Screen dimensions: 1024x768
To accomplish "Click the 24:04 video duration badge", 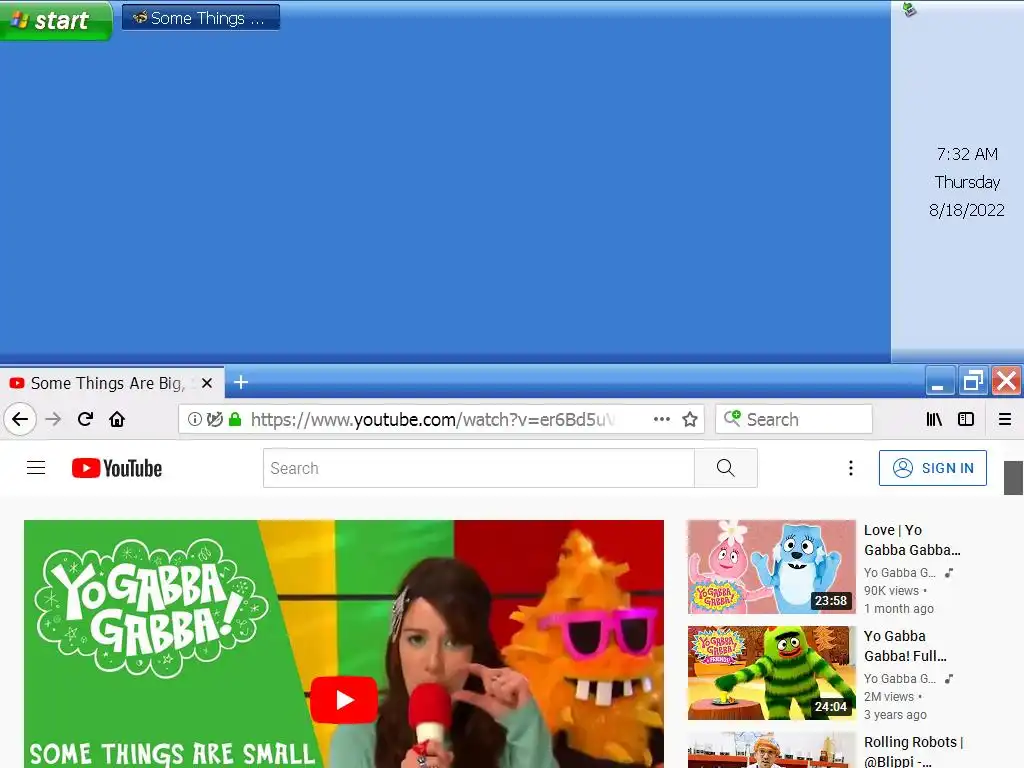I will coord(830,706).
